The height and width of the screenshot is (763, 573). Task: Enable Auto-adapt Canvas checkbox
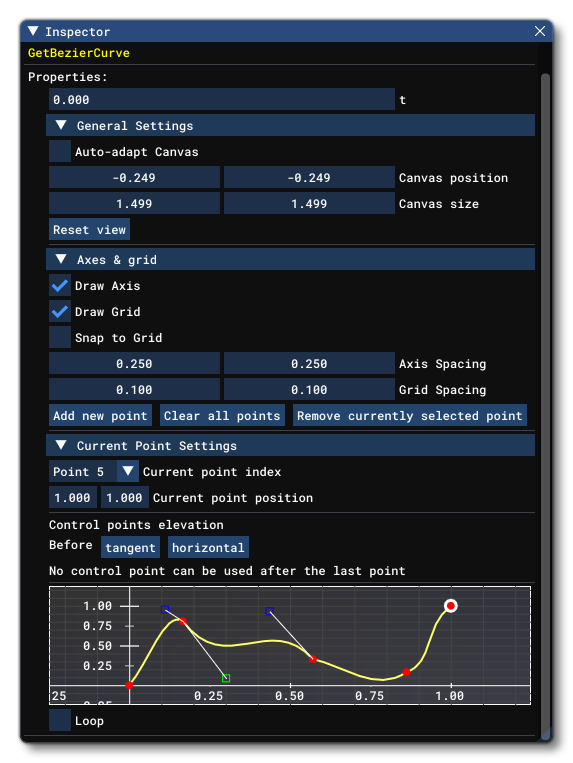[60, 151]
